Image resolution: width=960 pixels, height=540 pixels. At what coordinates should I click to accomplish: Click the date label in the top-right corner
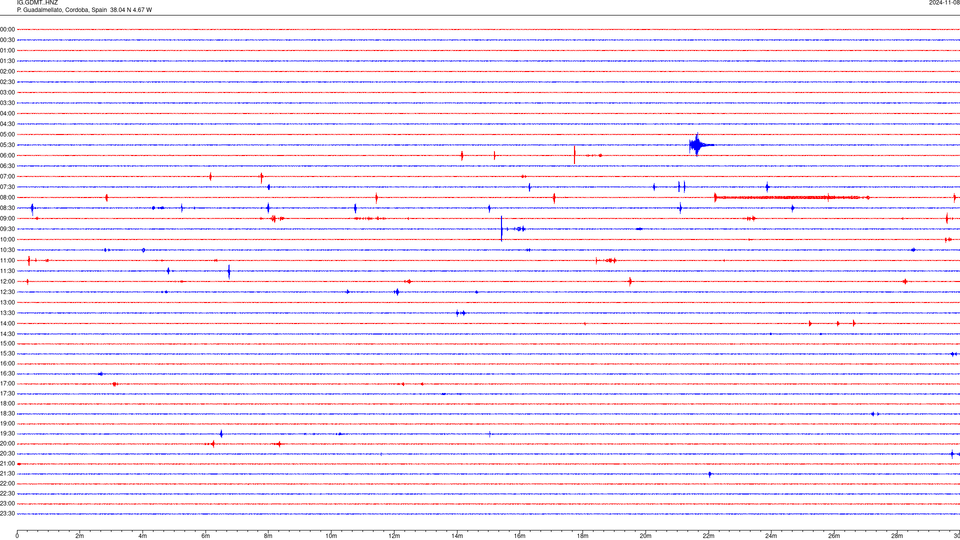944,3
